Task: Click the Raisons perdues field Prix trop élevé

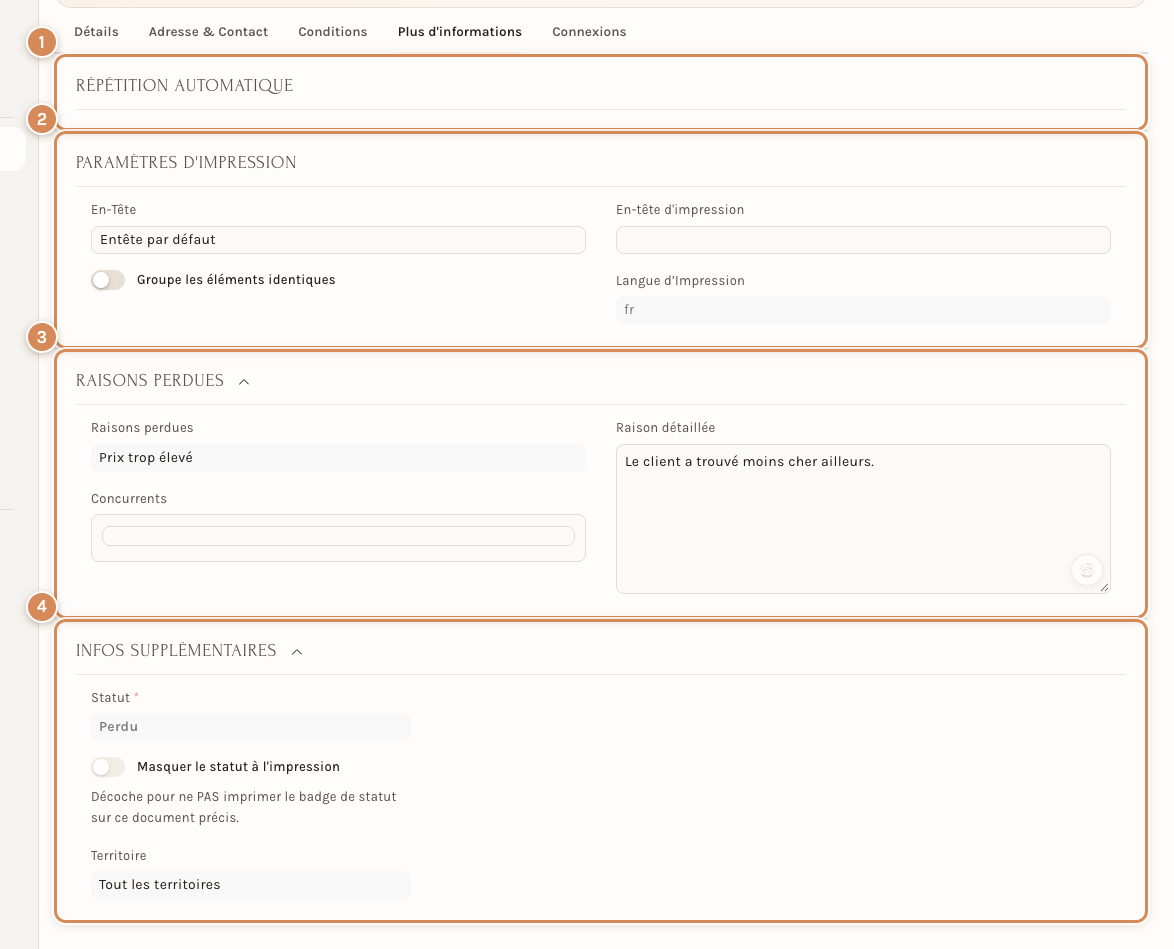Action: point(338,458)
